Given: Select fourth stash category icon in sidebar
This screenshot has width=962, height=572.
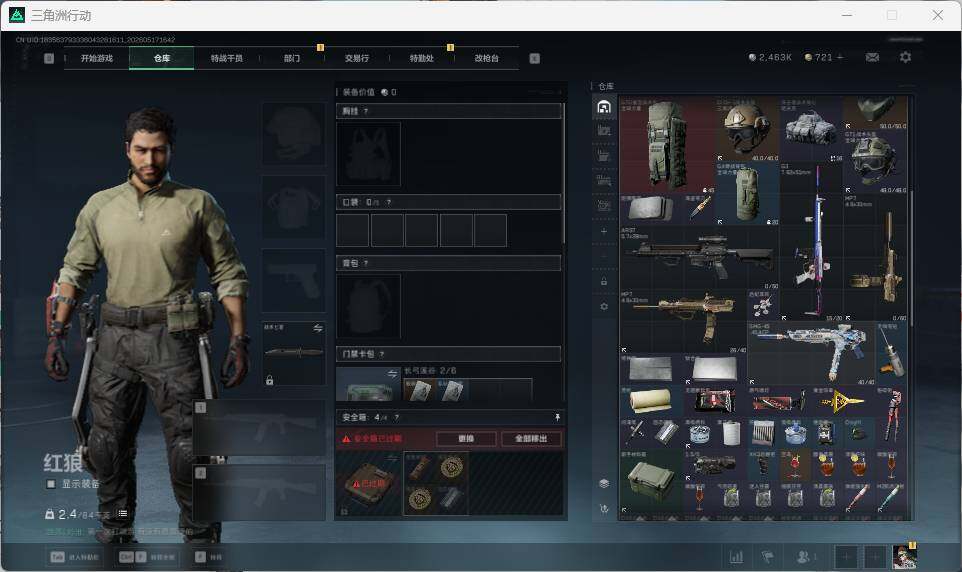Looking at the screenshot, I should point(604,180).
